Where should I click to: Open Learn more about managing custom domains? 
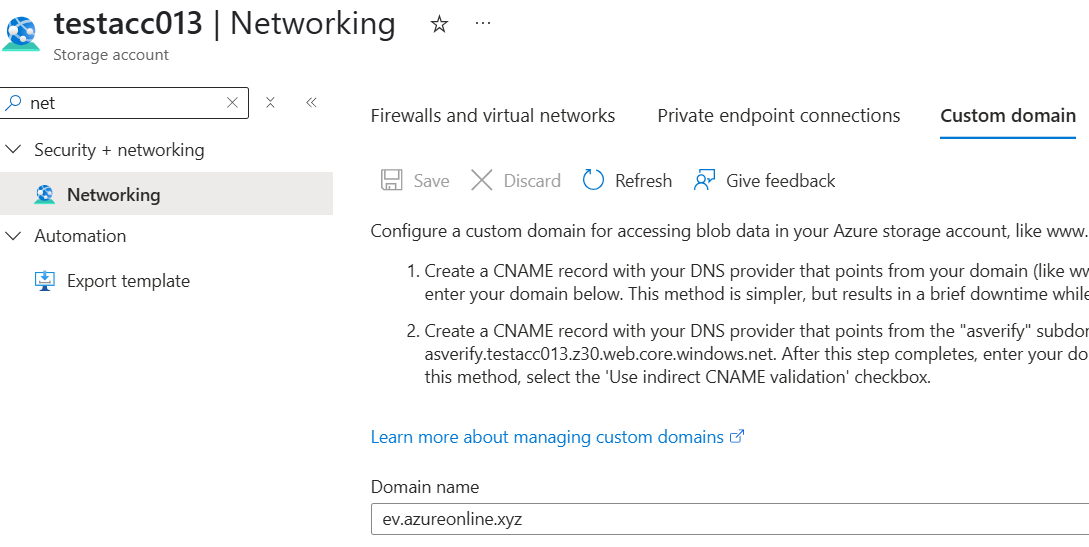(x=547, y=437)
